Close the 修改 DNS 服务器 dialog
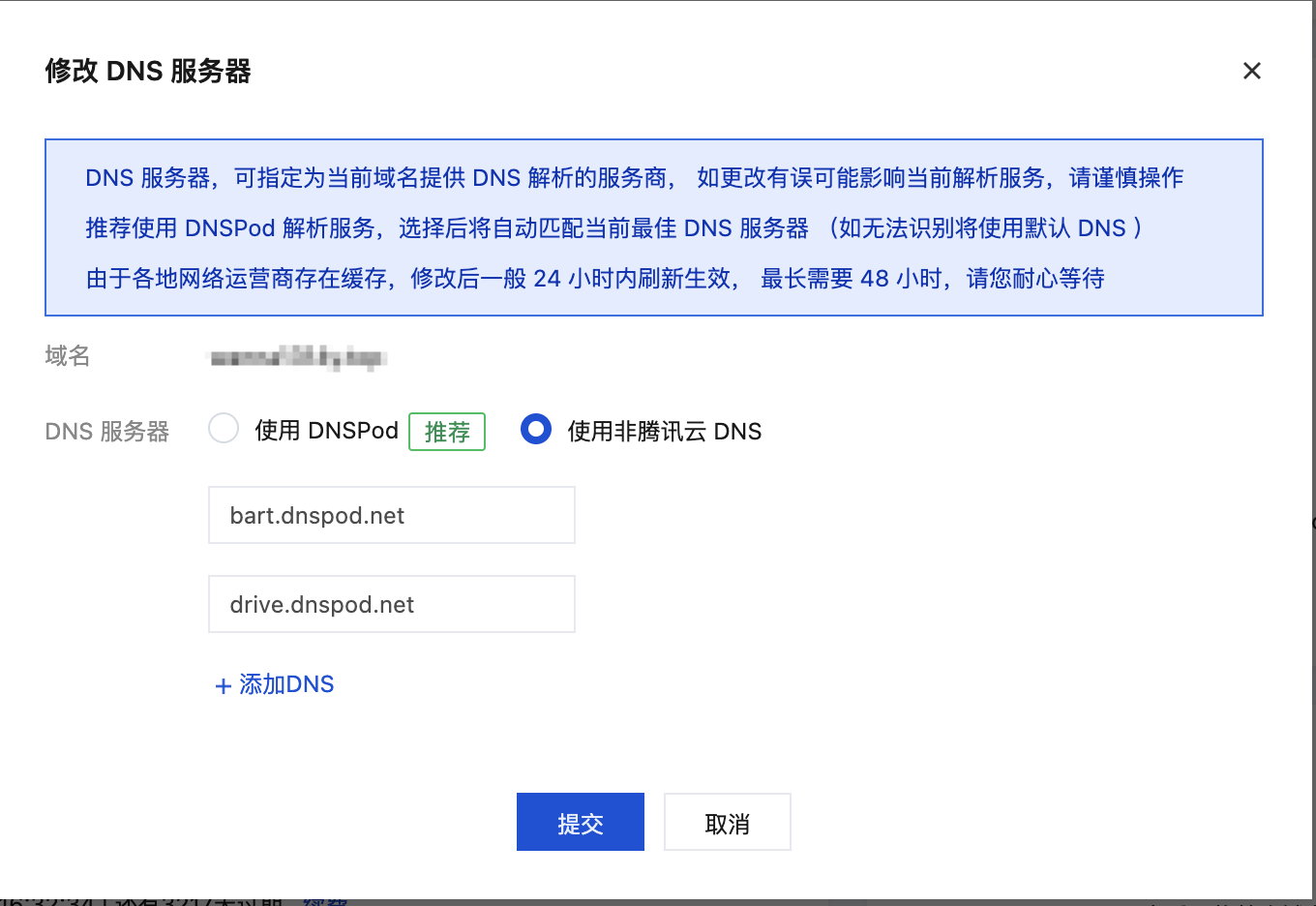 (x=1251, y=71)
